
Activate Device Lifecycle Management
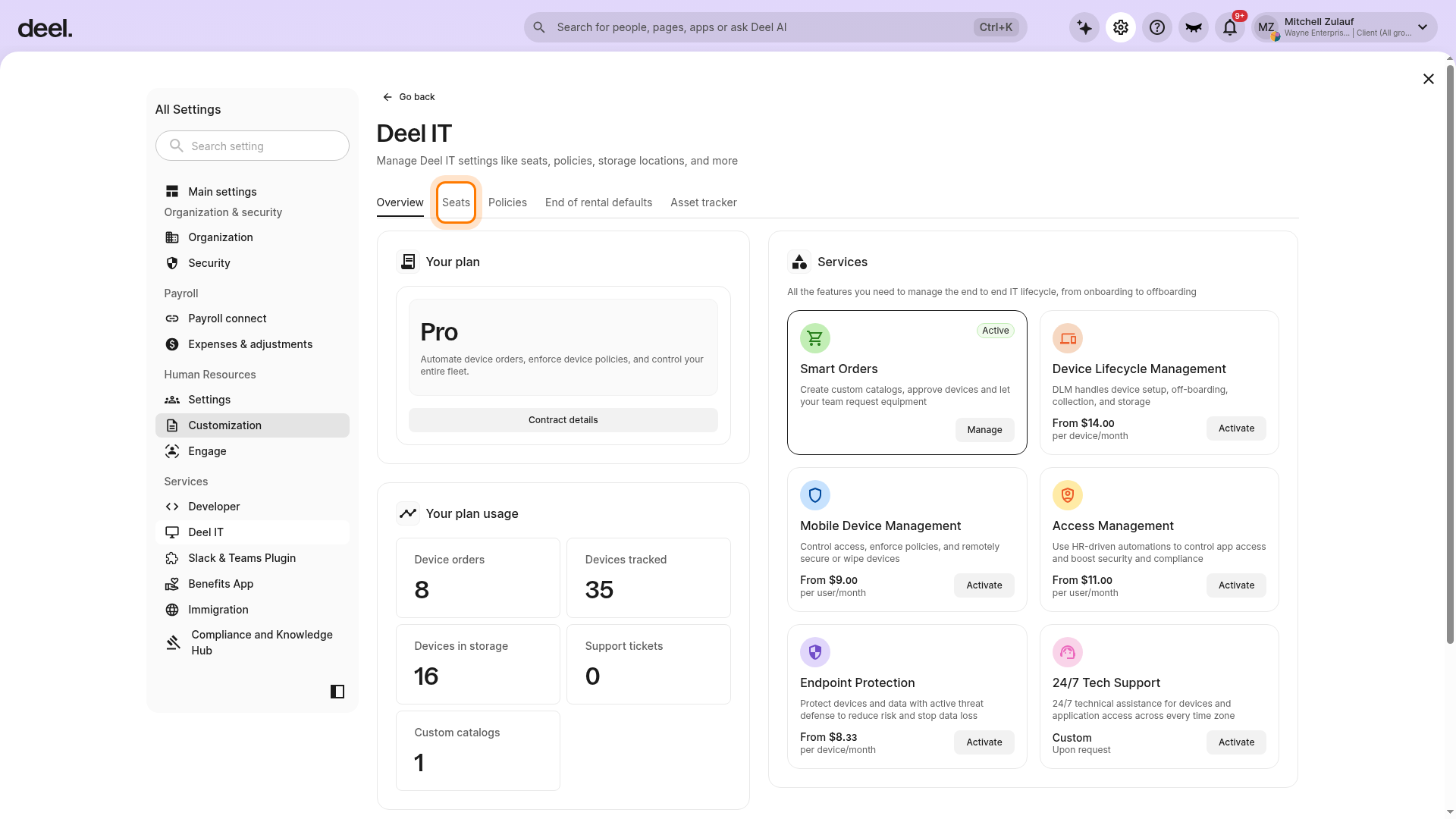(1236, 428)
